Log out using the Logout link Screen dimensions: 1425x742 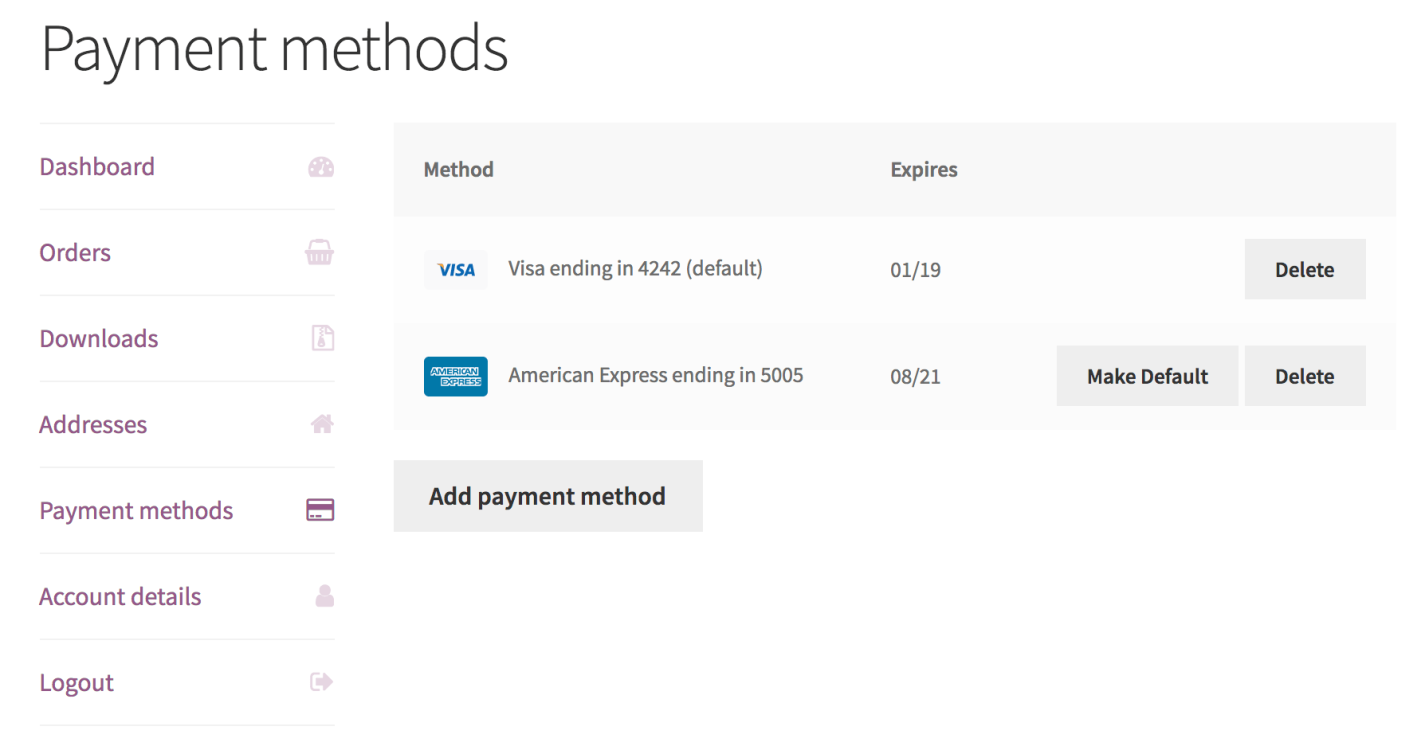click(77, 683)
